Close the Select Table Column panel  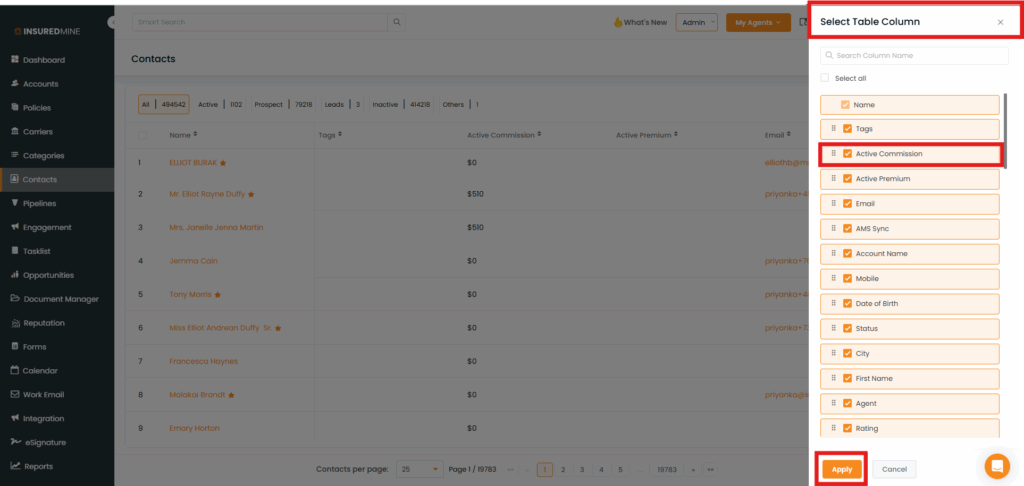[1000, 22]
